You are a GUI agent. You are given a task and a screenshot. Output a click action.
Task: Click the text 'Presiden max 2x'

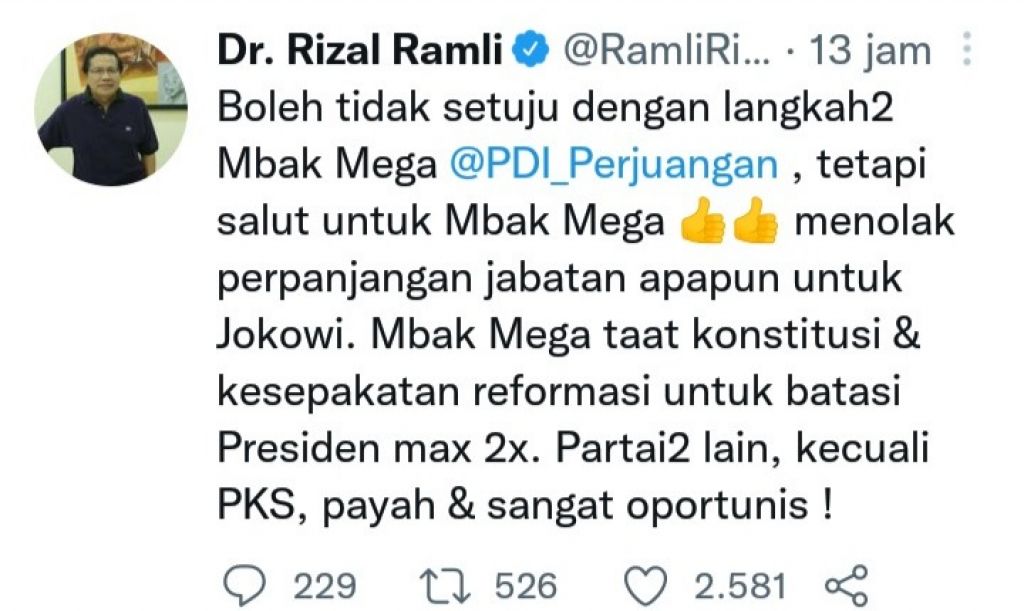pos(376,448)
